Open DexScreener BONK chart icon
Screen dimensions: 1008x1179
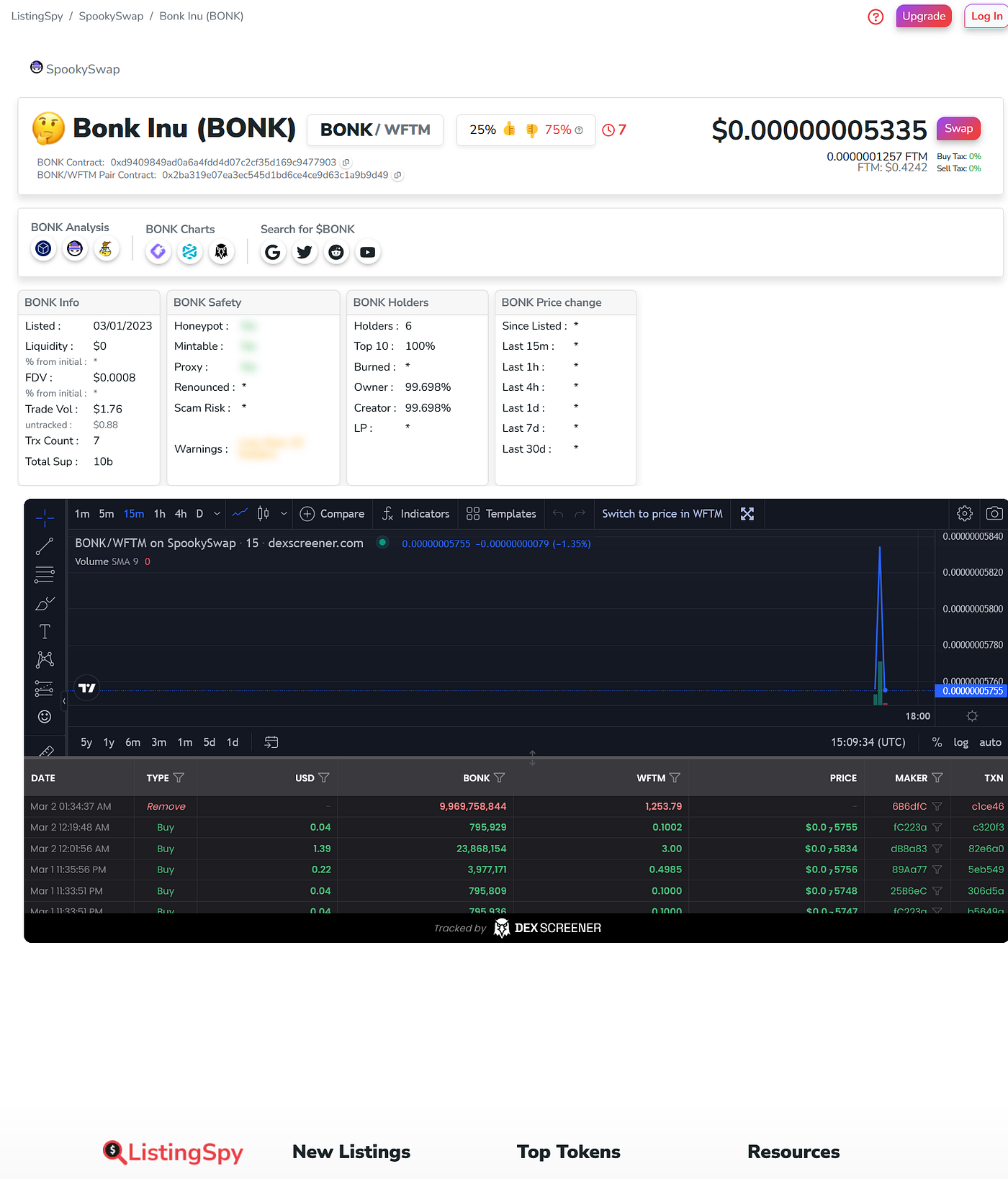pyautogui.click(x=222, y=251)
